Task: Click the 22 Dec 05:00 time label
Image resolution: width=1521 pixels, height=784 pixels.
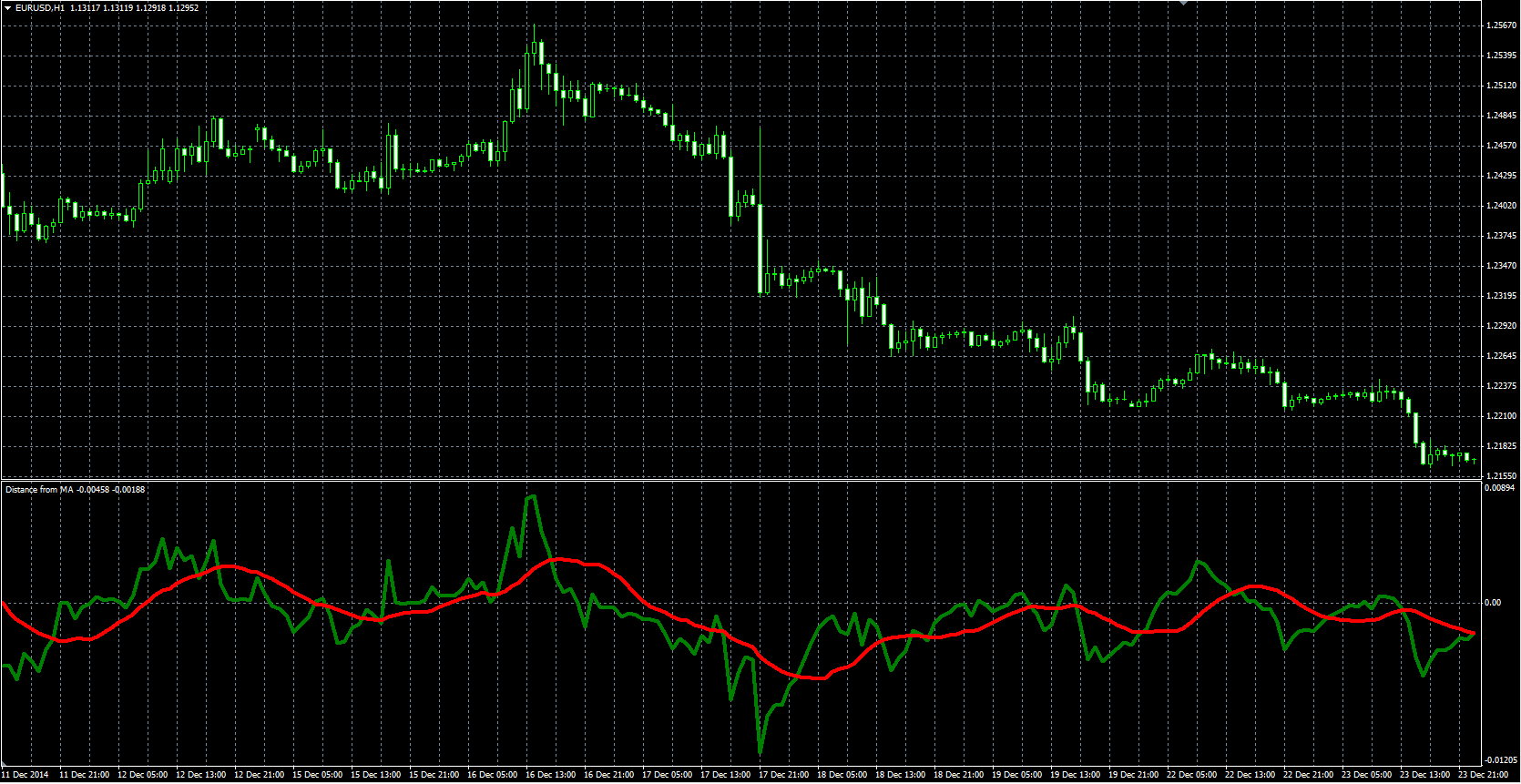Action: click(x=1191, y=775)
